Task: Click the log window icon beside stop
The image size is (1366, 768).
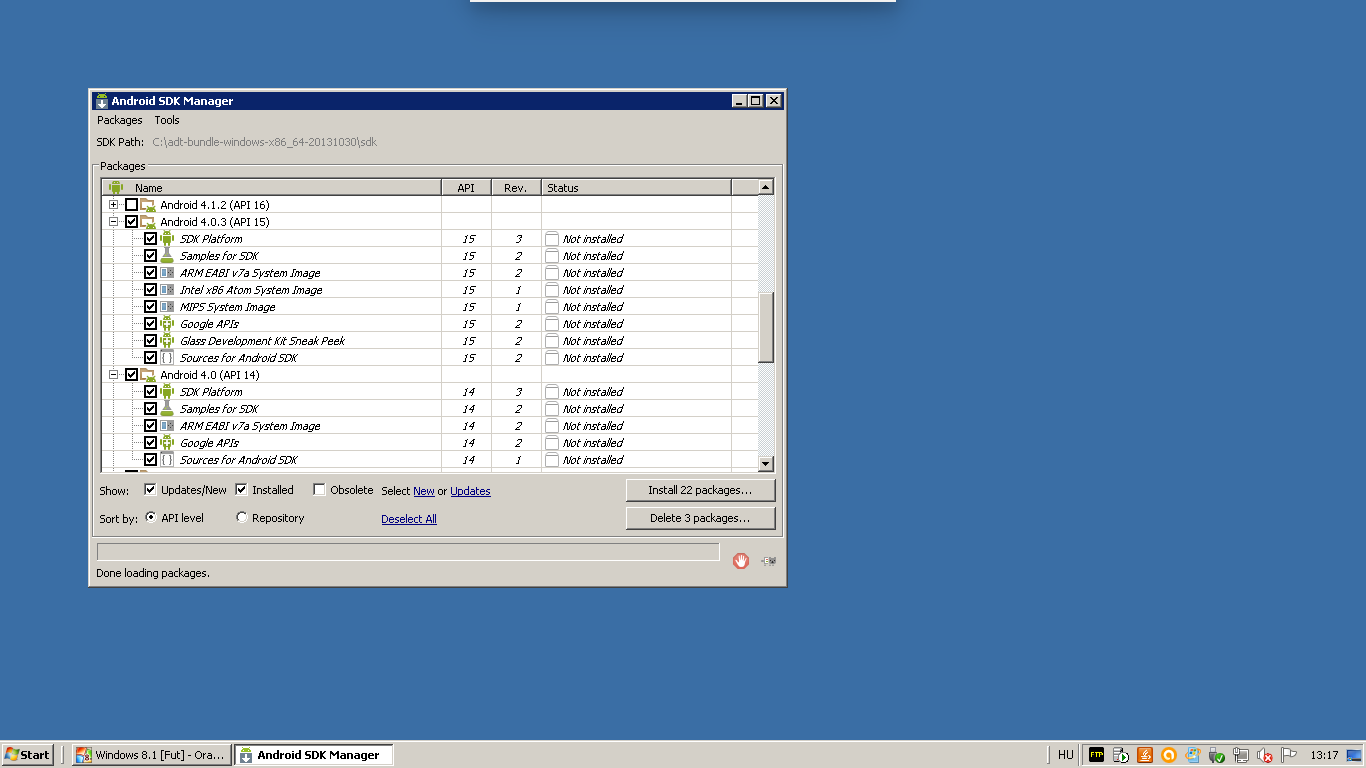Action: click(768, 561)
